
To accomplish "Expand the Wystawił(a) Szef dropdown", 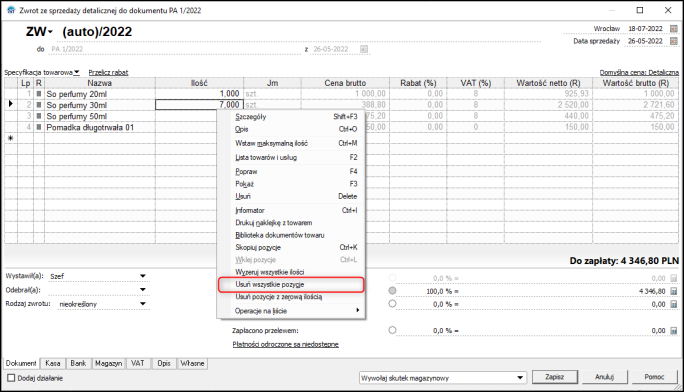I will click(x=143, y=276).
